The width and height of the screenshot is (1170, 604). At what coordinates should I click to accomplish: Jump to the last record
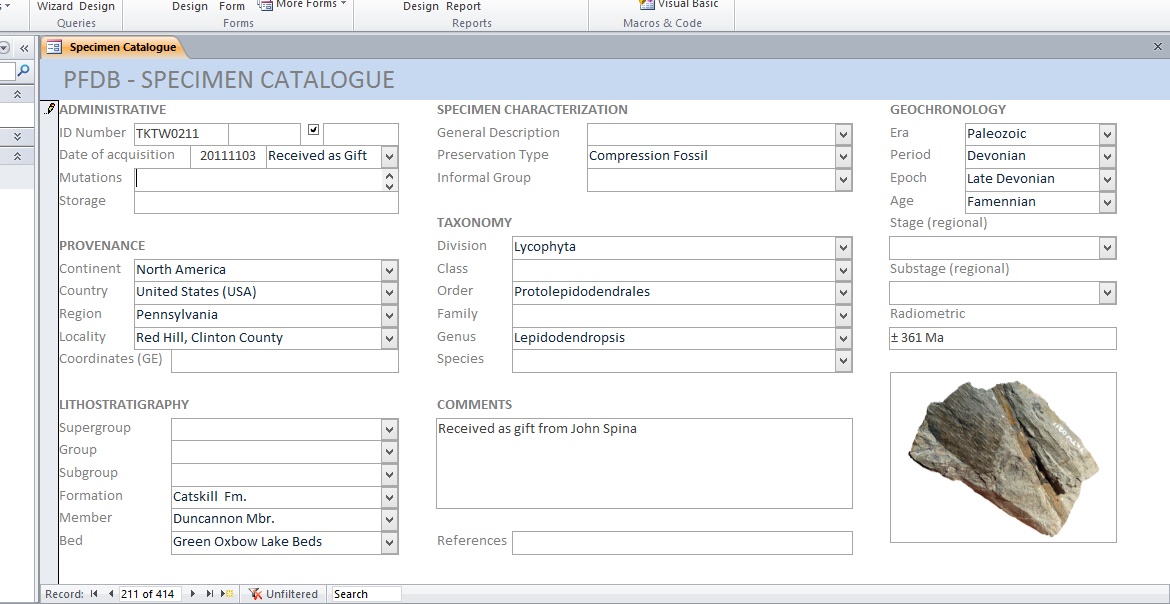pos(210,594)
